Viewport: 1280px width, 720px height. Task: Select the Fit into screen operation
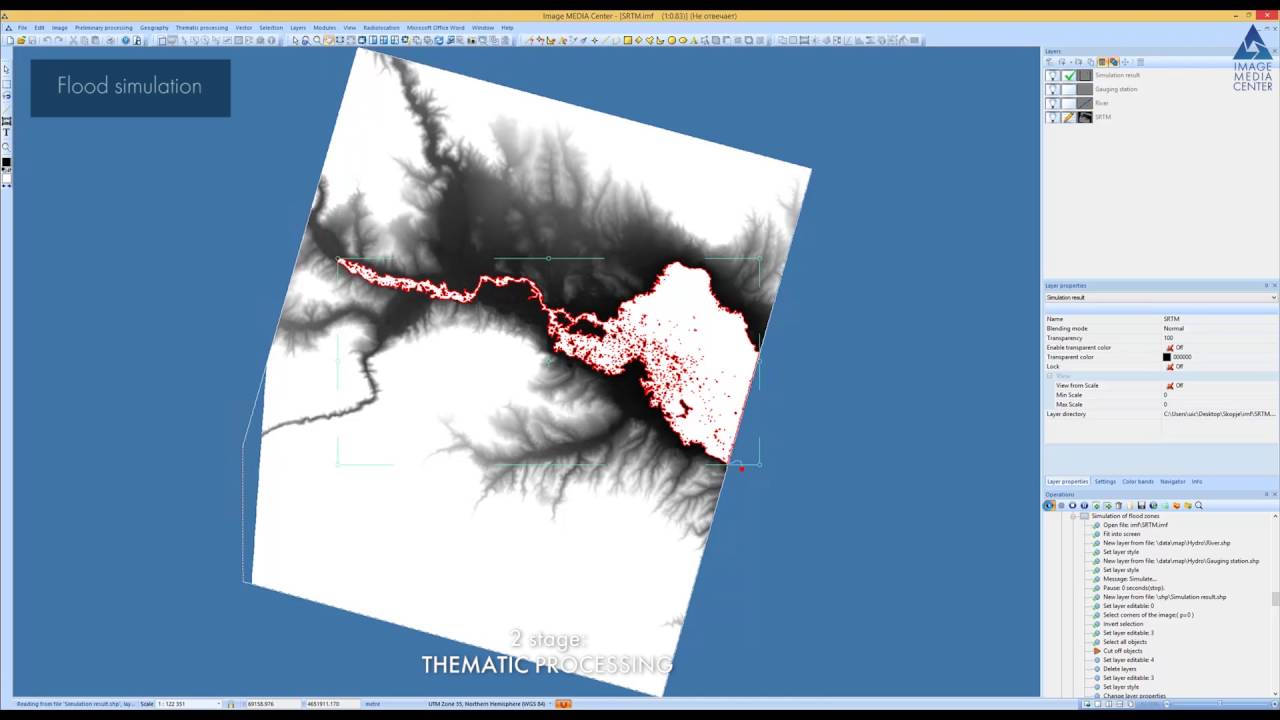1122,534
